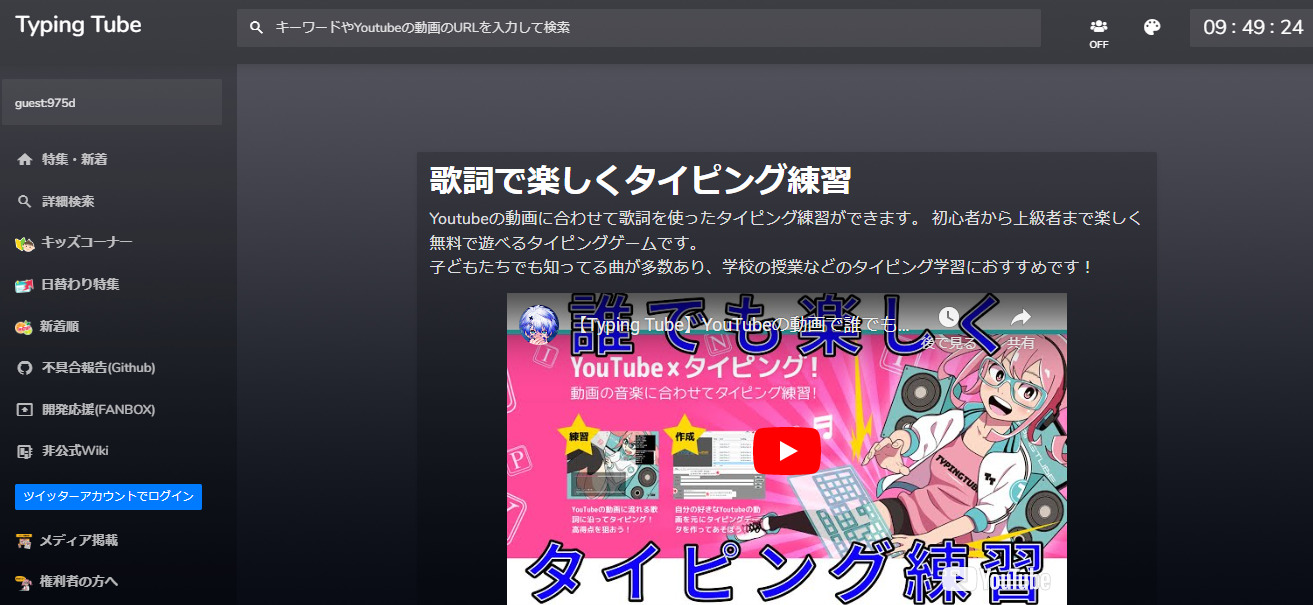Screen dimensions: 1313x605
Task: Open the 新着順 menu item
Action: coord(59,326)
